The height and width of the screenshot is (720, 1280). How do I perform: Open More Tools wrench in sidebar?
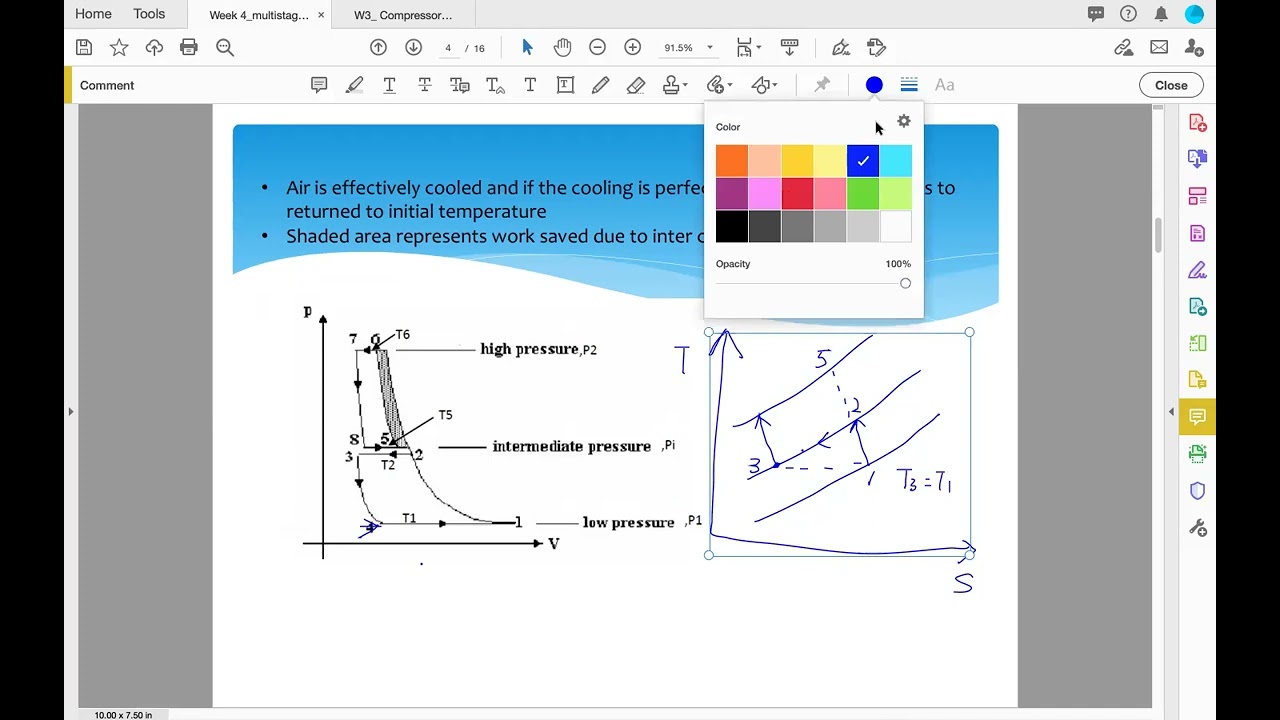pos(1197,528)
